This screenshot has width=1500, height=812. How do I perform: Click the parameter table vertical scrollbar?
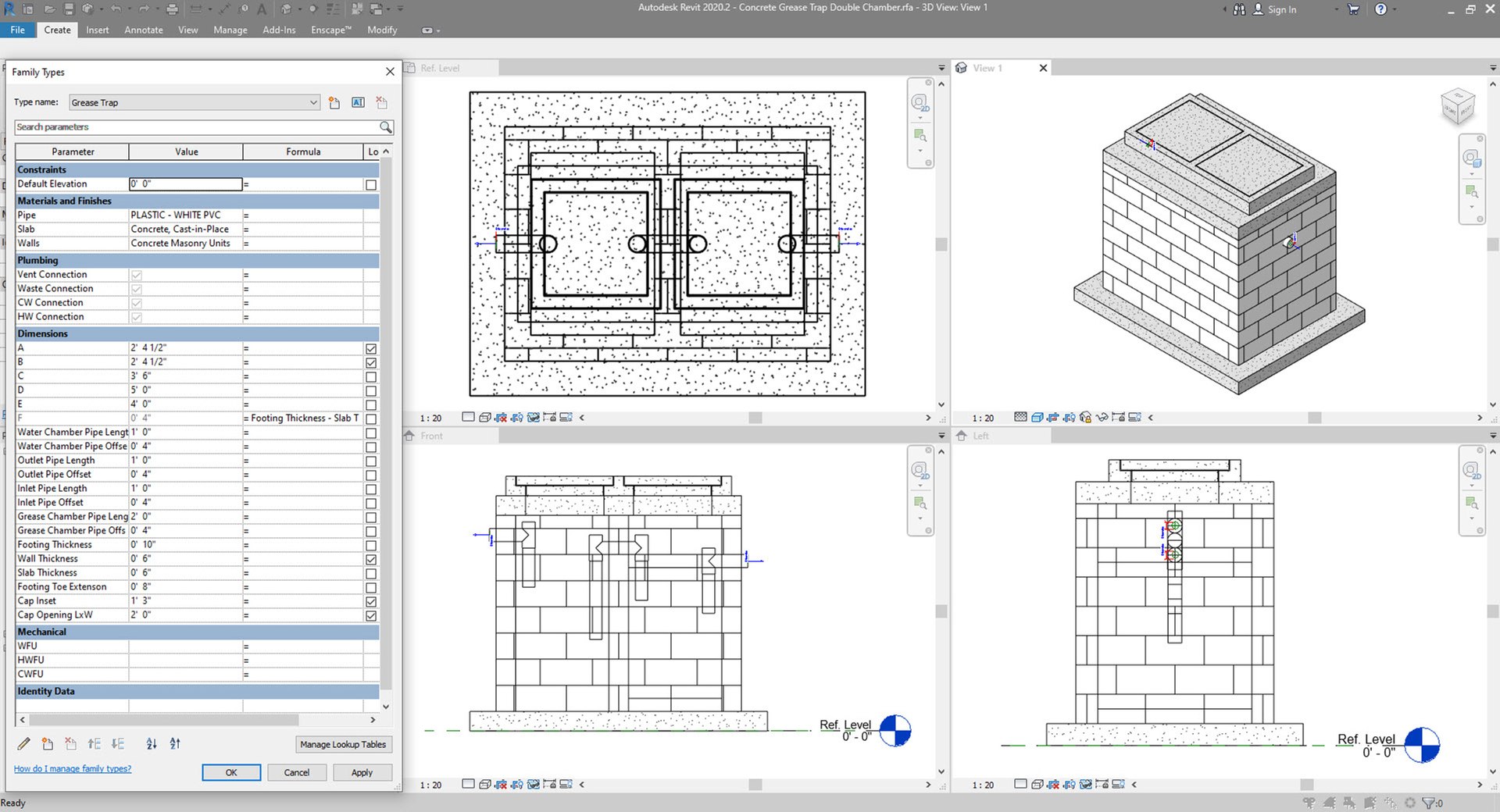[385, 422]
